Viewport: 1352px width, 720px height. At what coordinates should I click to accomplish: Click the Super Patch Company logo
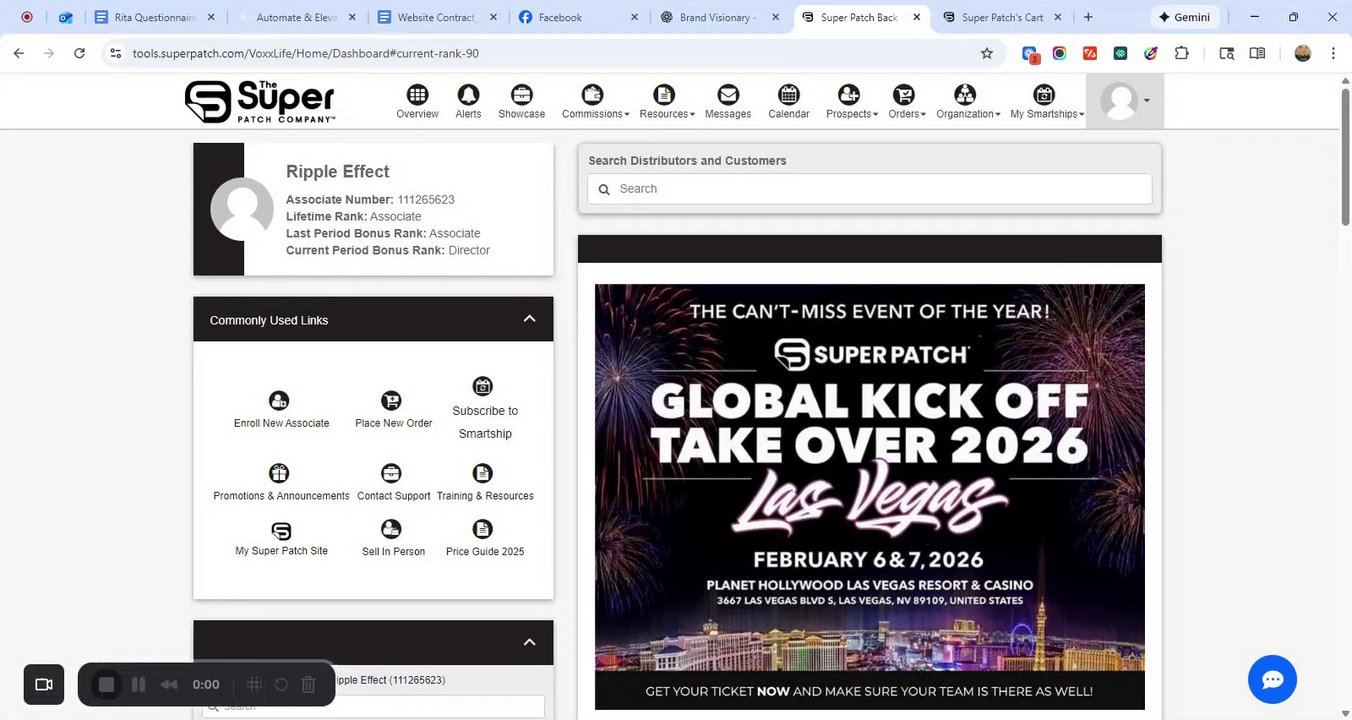tap(260, 101)
